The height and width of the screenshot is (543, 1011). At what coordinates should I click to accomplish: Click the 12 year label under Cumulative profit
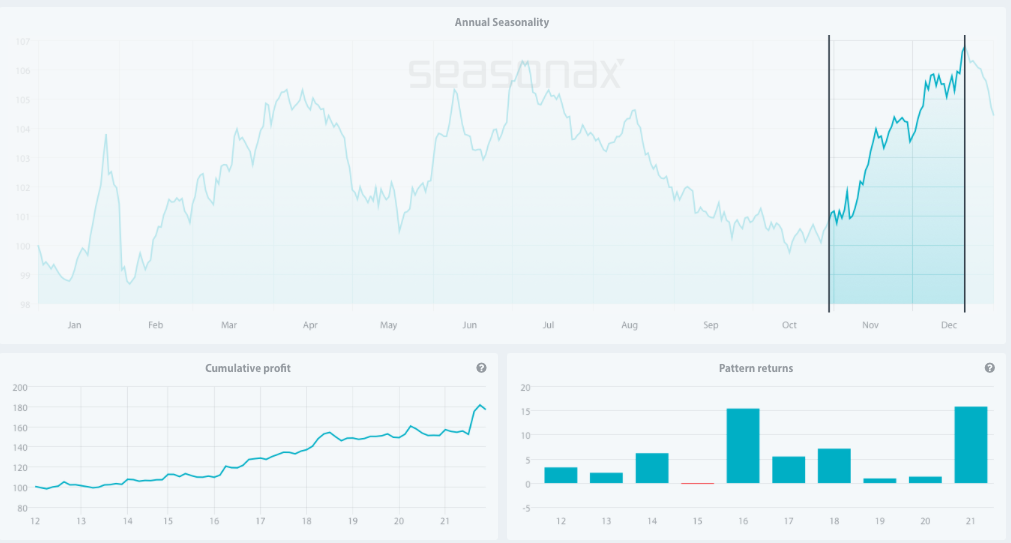pos(35,521)
